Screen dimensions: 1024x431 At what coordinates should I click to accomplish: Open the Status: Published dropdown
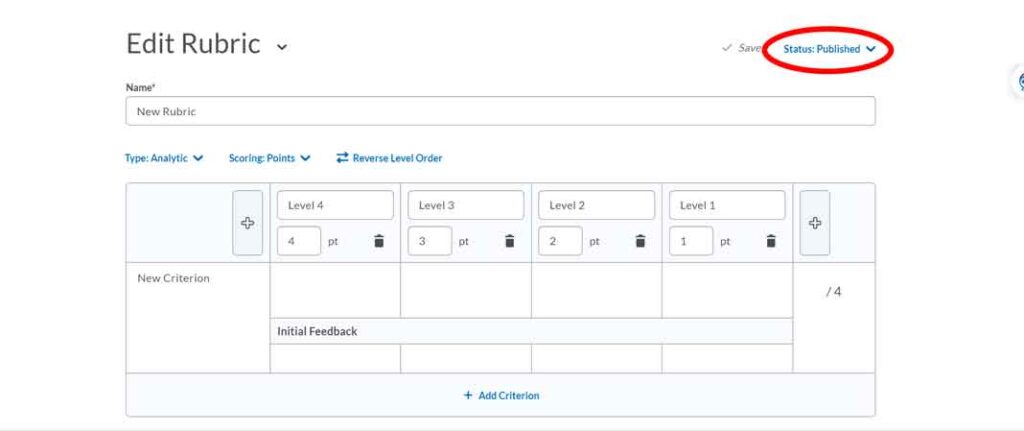[829, 48]
